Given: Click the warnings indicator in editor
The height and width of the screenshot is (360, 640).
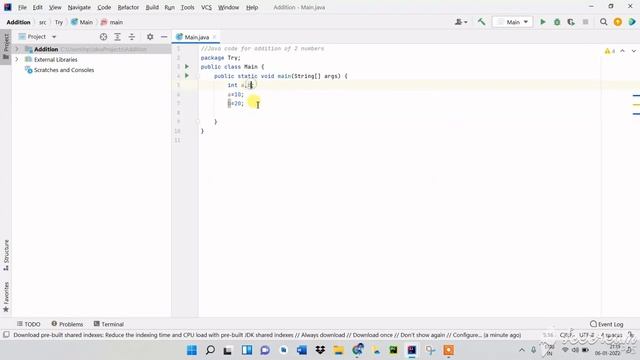Looking at the screenshot, I should click(x=610, y=51).
